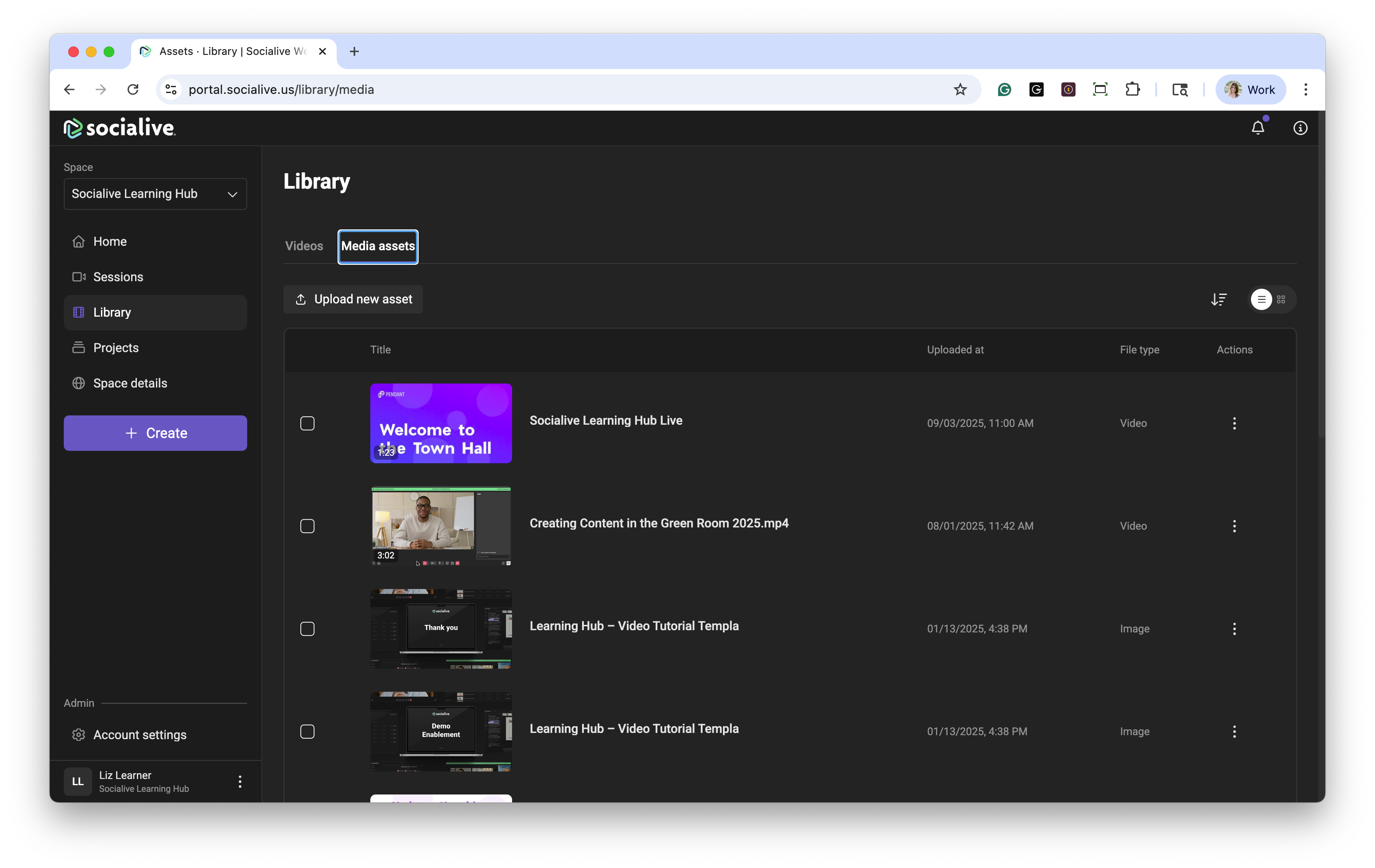The height and width of the screenshot is (868, 1375).
Task: Open the notifications bell
Action: (x=1257, y=128)
